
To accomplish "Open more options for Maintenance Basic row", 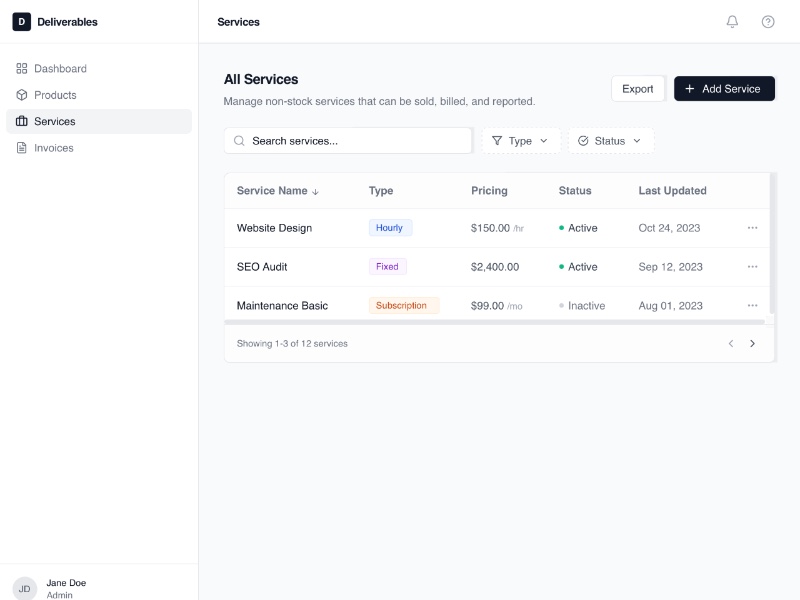I will coord(752,306).
